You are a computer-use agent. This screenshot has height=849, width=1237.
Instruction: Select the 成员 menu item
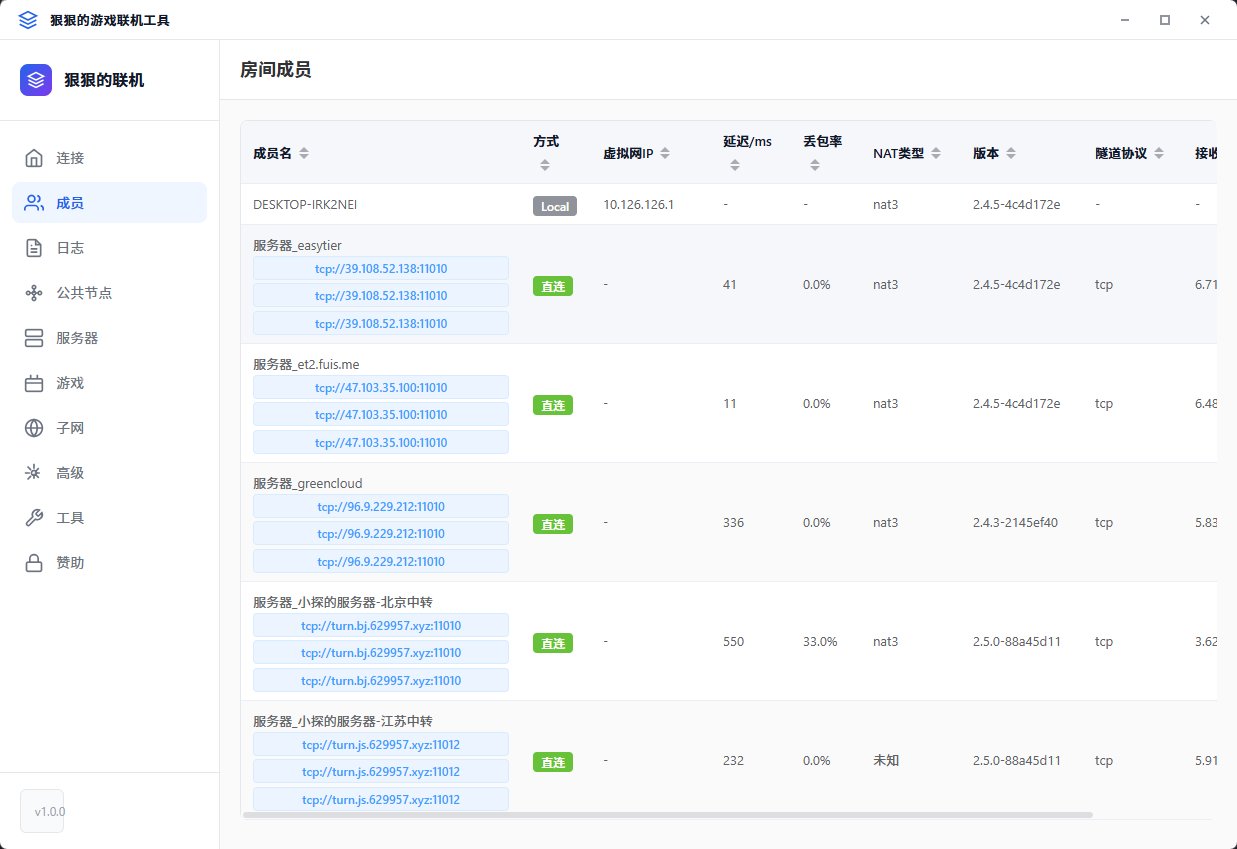110,203
